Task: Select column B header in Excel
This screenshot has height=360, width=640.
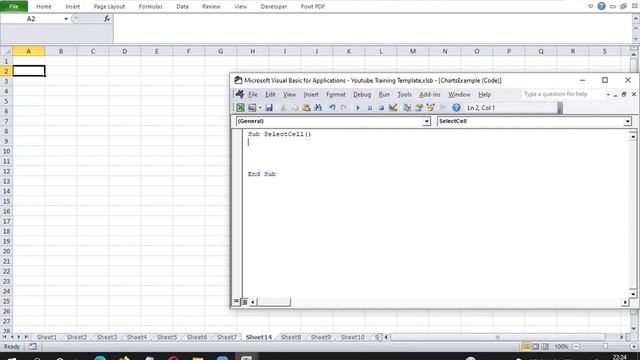Action: [61, 51]
